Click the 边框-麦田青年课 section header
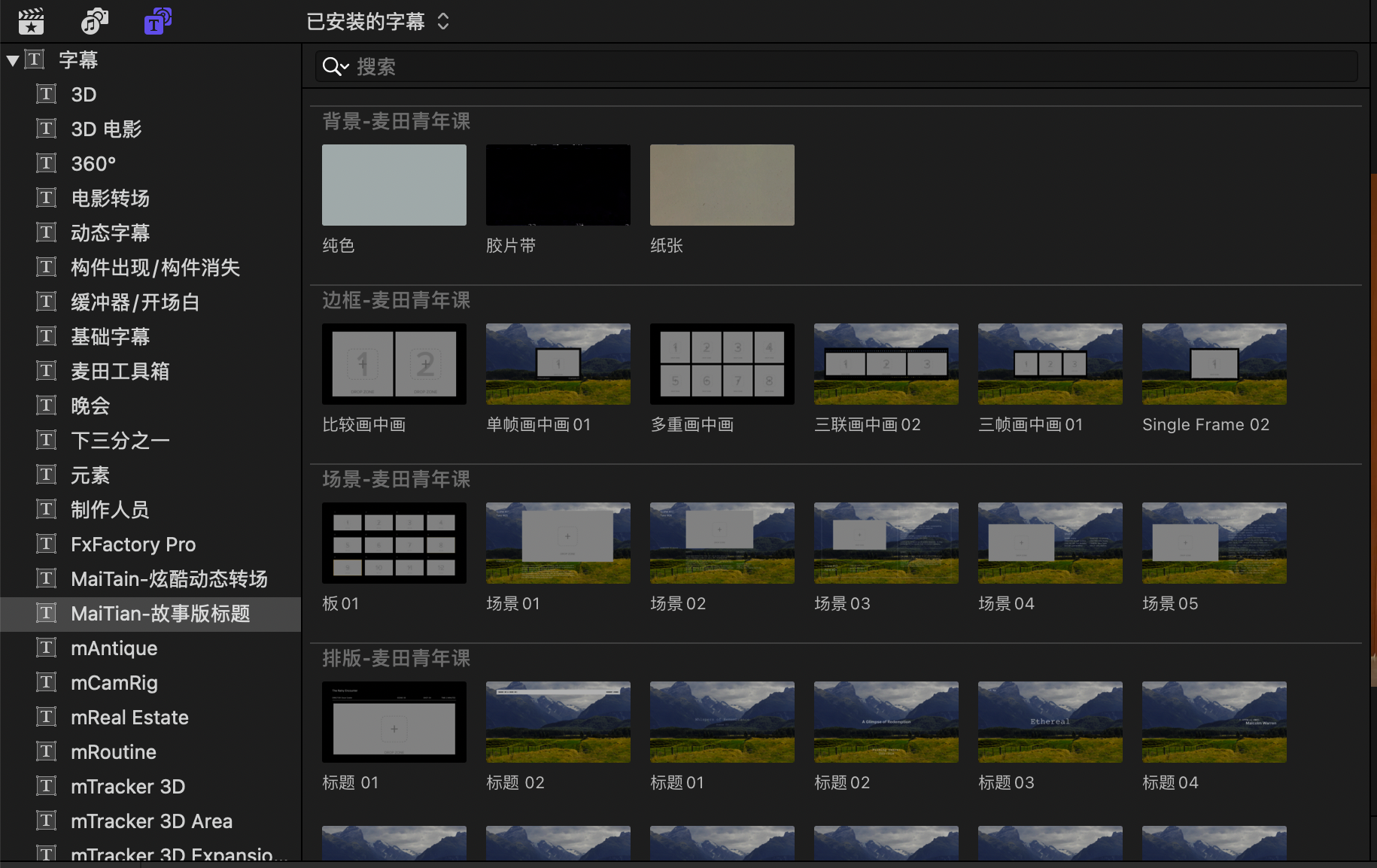The image size is (1377, 868). pos(397,300)
